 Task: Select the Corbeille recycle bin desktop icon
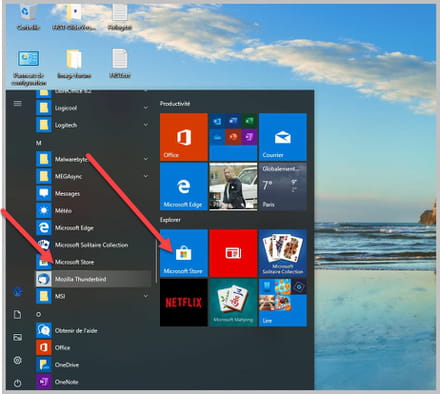[28, 17]
